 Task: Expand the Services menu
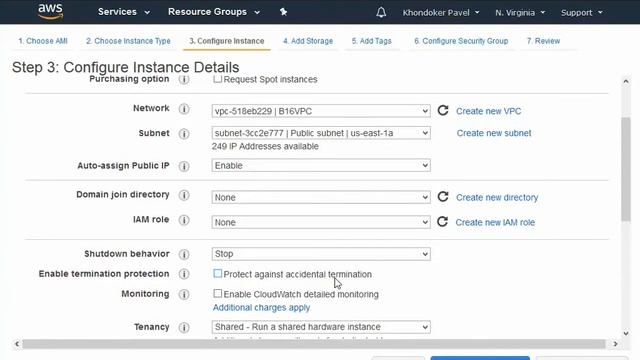(124, 12)
